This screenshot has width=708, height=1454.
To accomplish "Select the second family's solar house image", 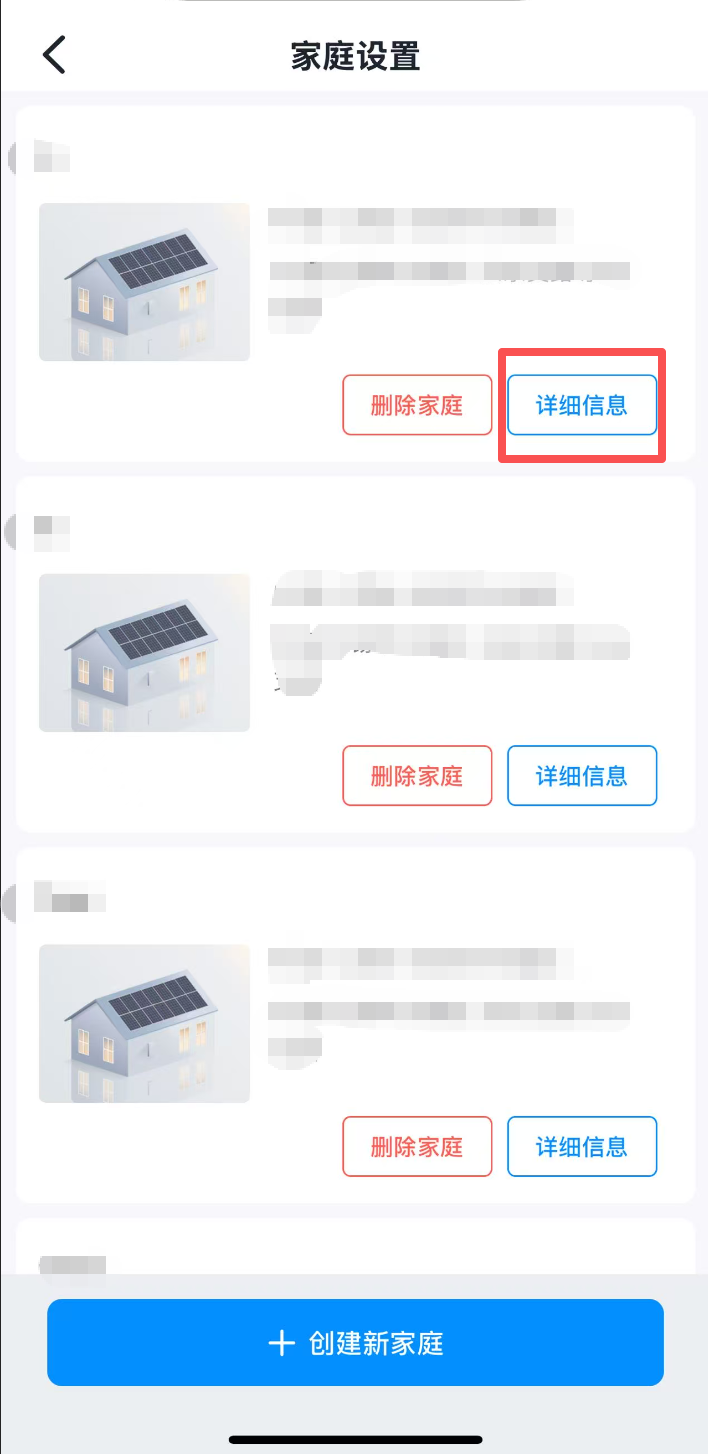I will coord(144,652).
